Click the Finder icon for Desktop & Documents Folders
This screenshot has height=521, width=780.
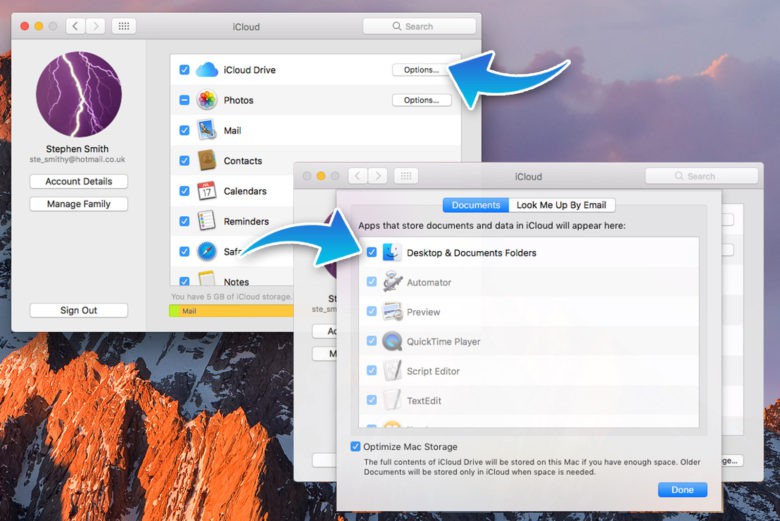[x=392, y=252]
